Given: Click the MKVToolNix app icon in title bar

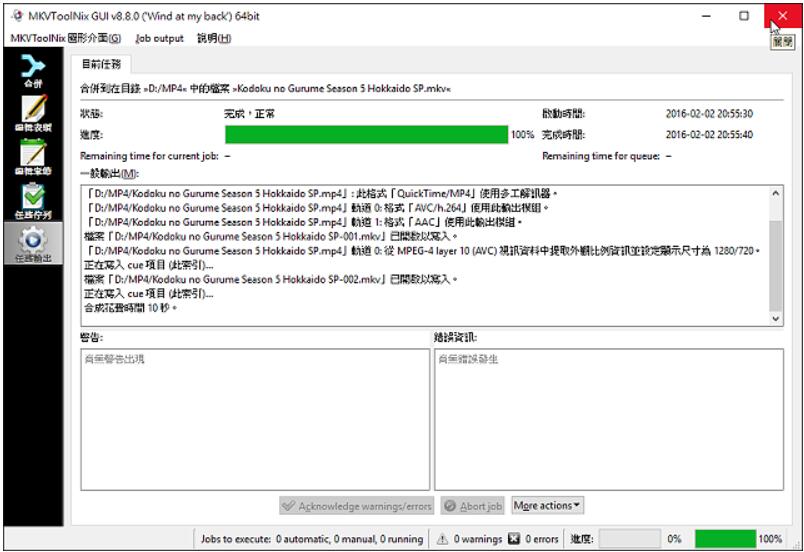Looking at the screenshot, I should (17, 16).
